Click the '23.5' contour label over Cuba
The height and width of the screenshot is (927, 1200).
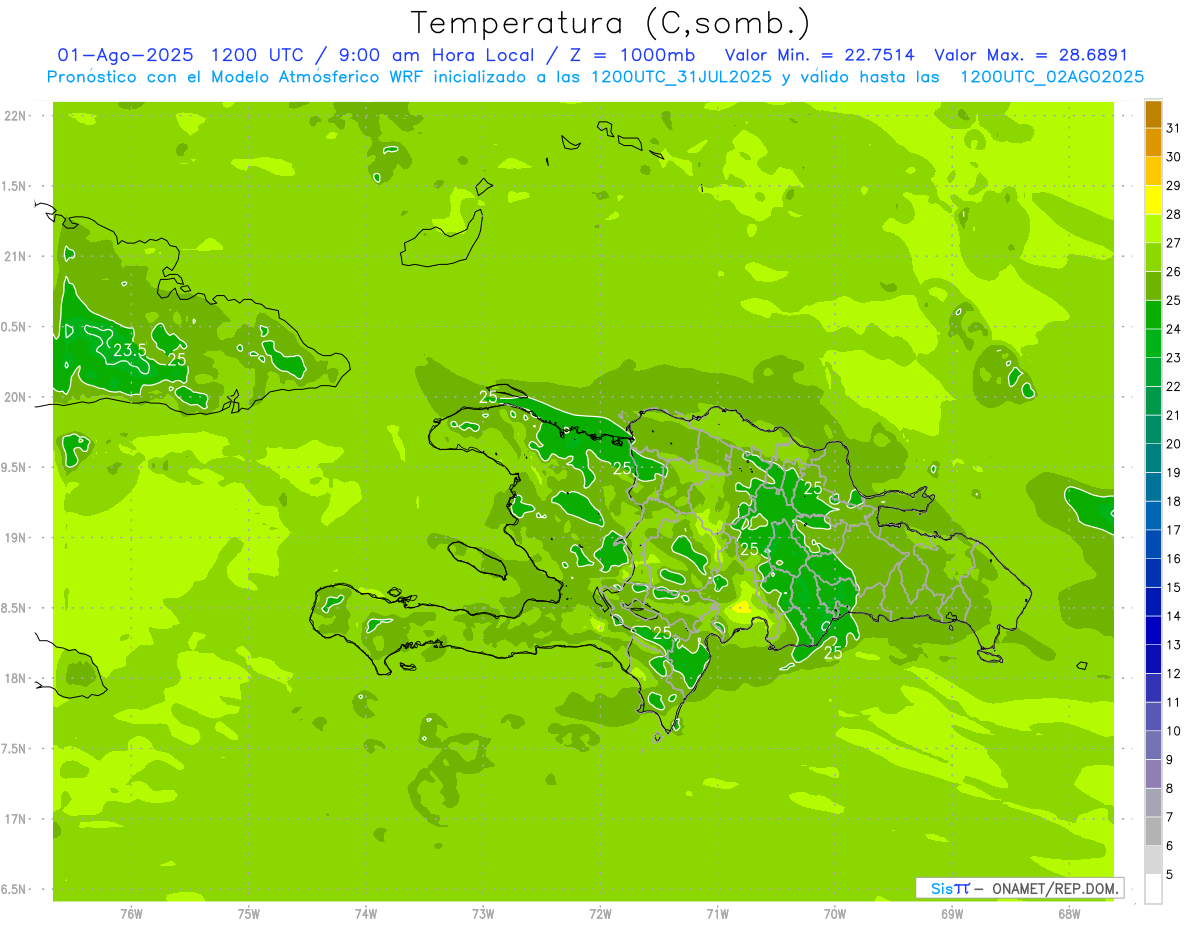click(x=130, y=350)
